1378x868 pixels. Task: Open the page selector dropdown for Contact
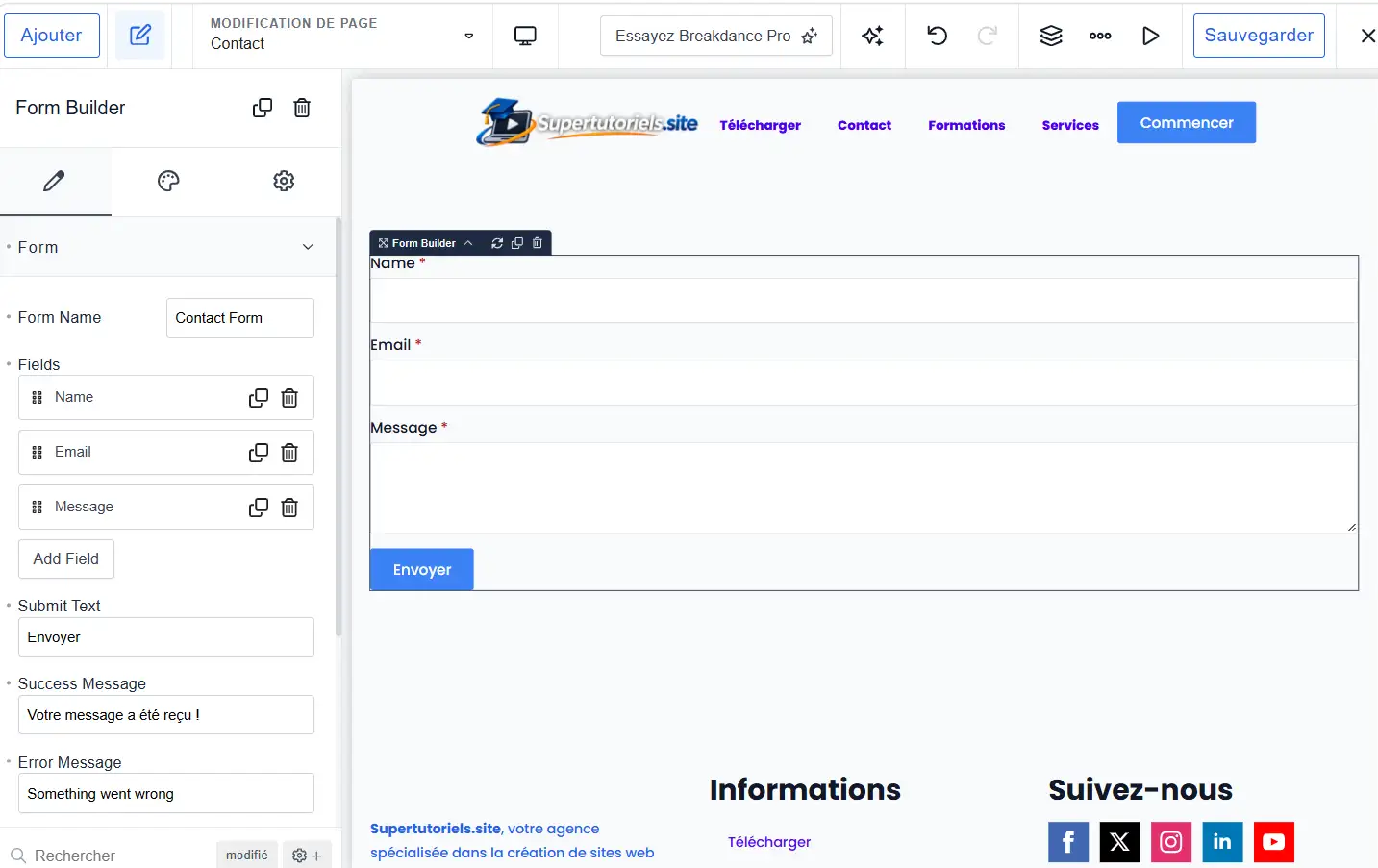pos(469,37)
